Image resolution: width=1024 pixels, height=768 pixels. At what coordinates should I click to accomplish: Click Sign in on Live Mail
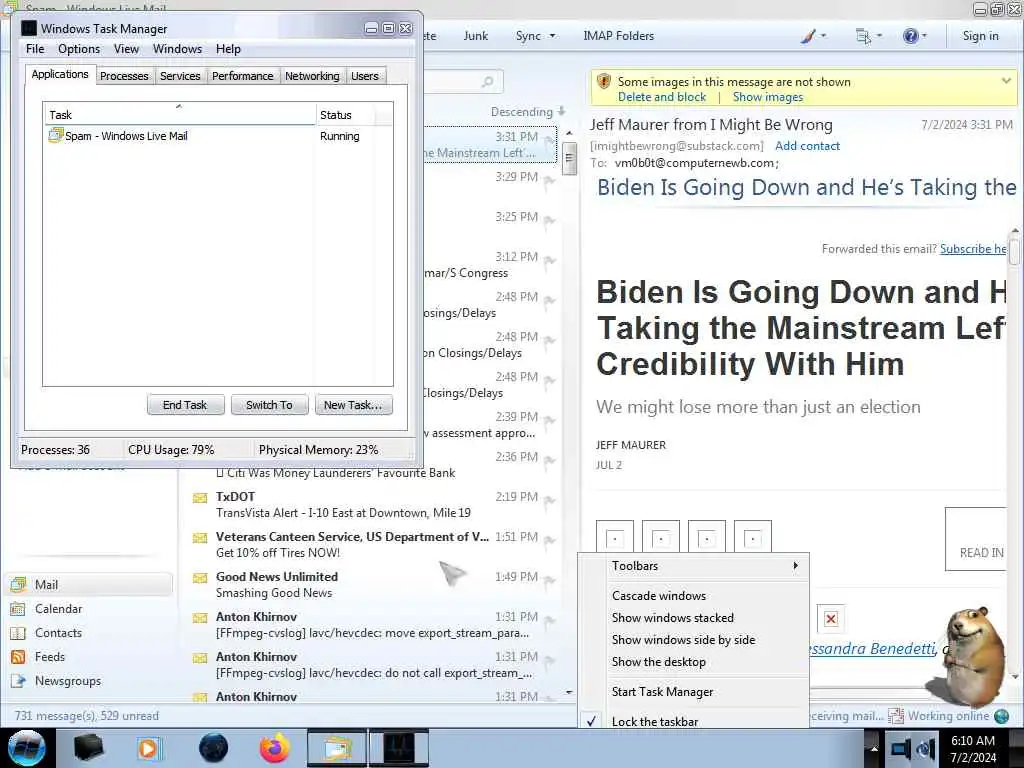click(x=980, y=36)
